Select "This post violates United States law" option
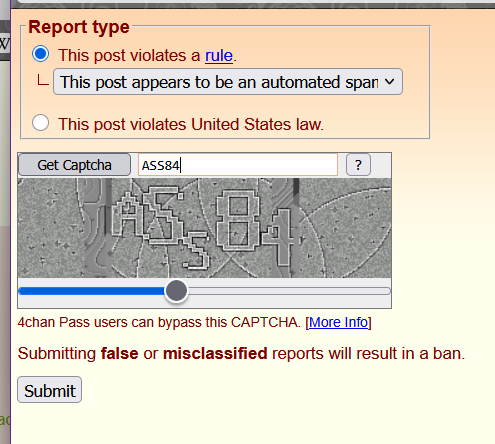 (41, 123)
